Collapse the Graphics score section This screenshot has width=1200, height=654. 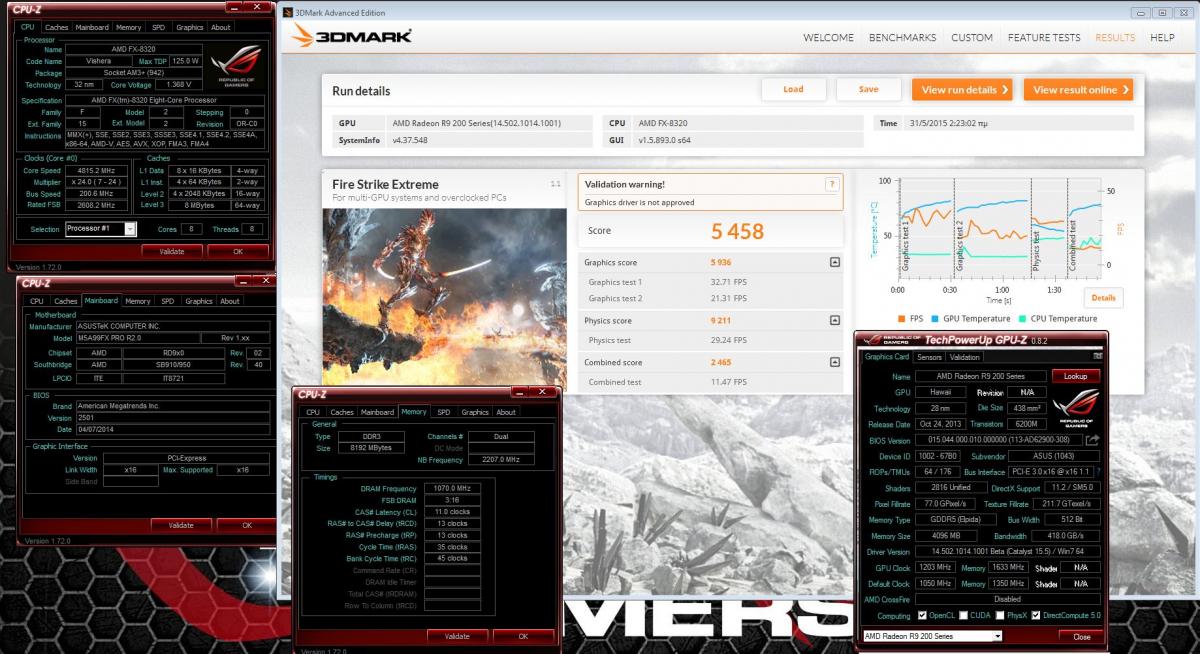(x=834, y=262)
